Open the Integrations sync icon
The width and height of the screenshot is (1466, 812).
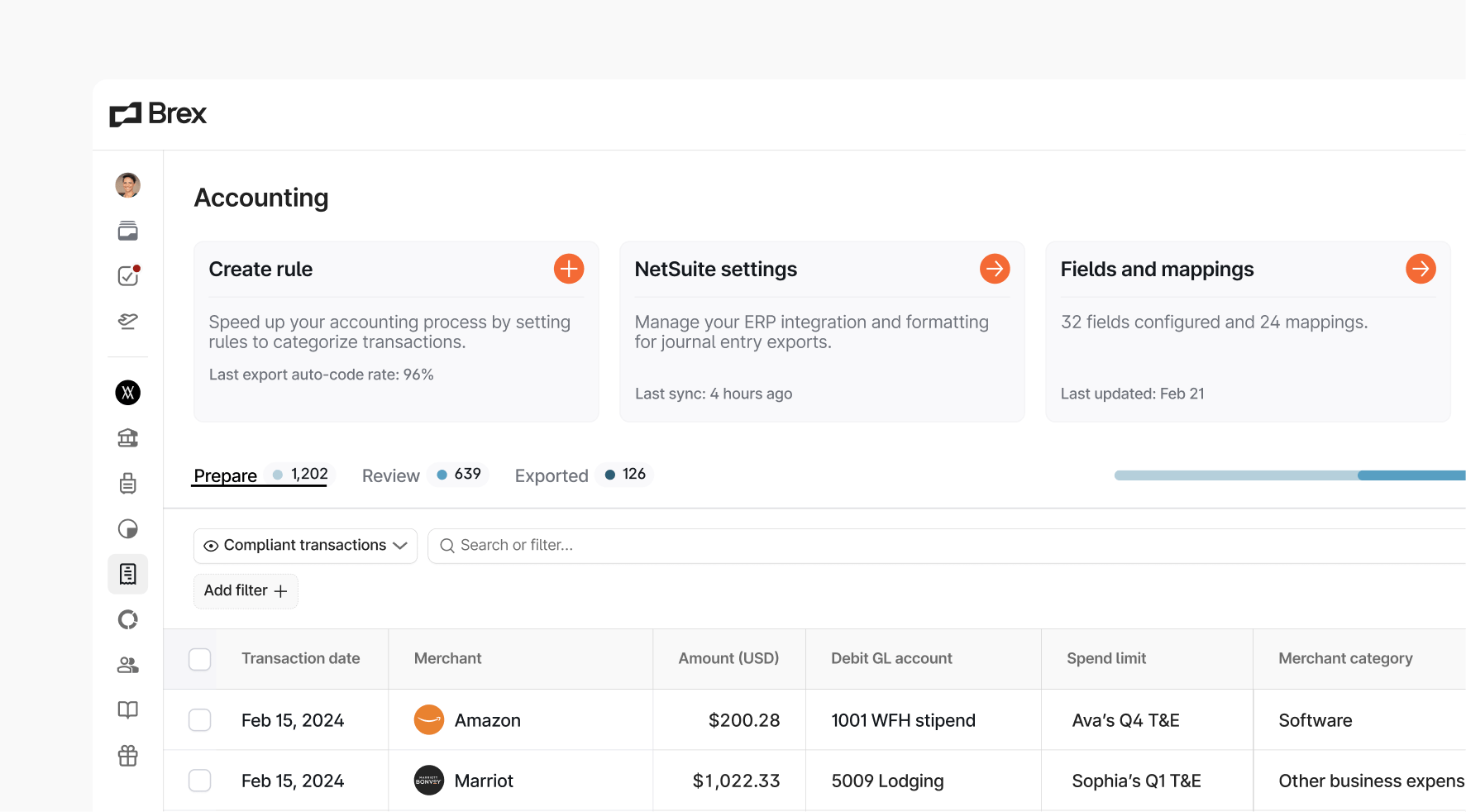click(x=128, y=619)
